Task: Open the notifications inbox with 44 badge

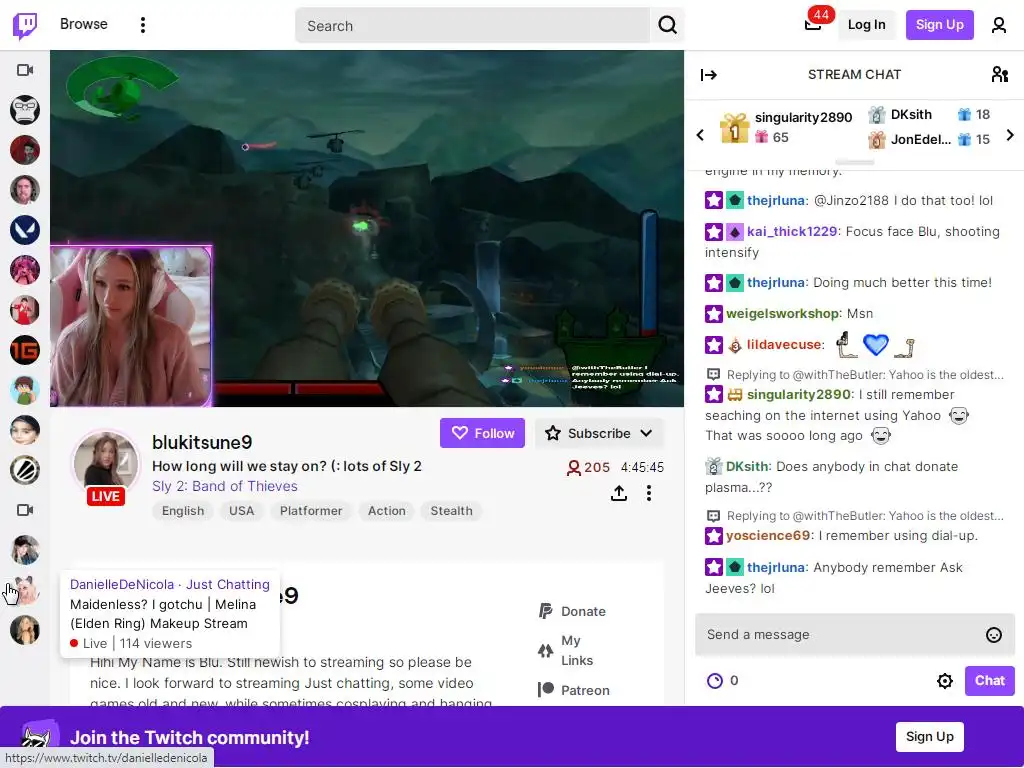Action: [x=814, y=25]
